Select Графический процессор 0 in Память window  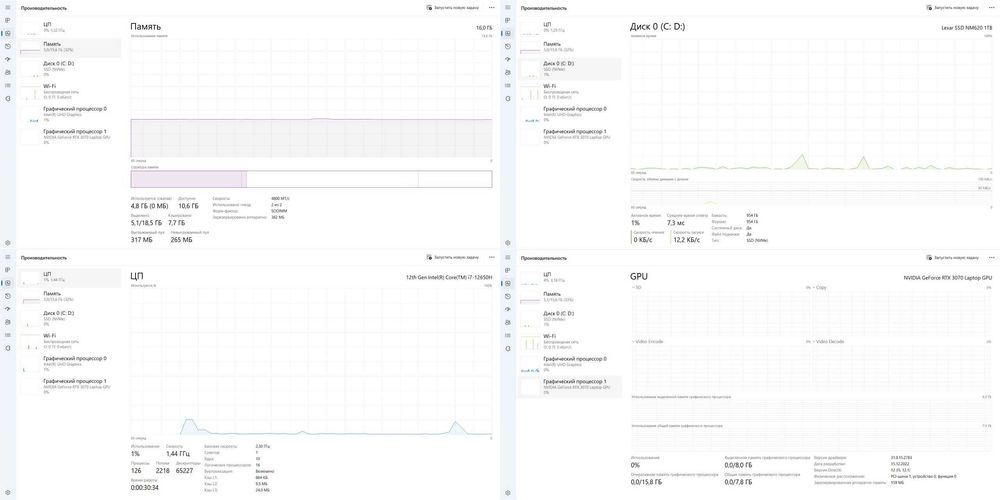(70, 114)
